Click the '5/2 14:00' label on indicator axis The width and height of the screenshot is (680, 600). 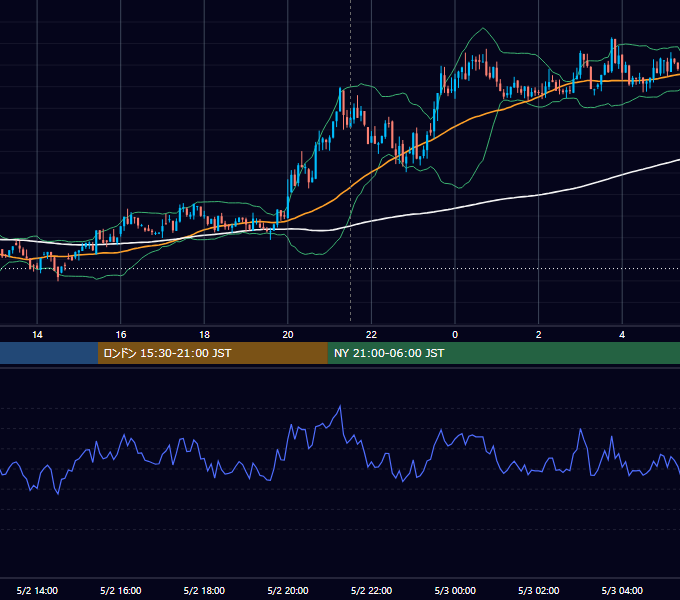point(37,590)
